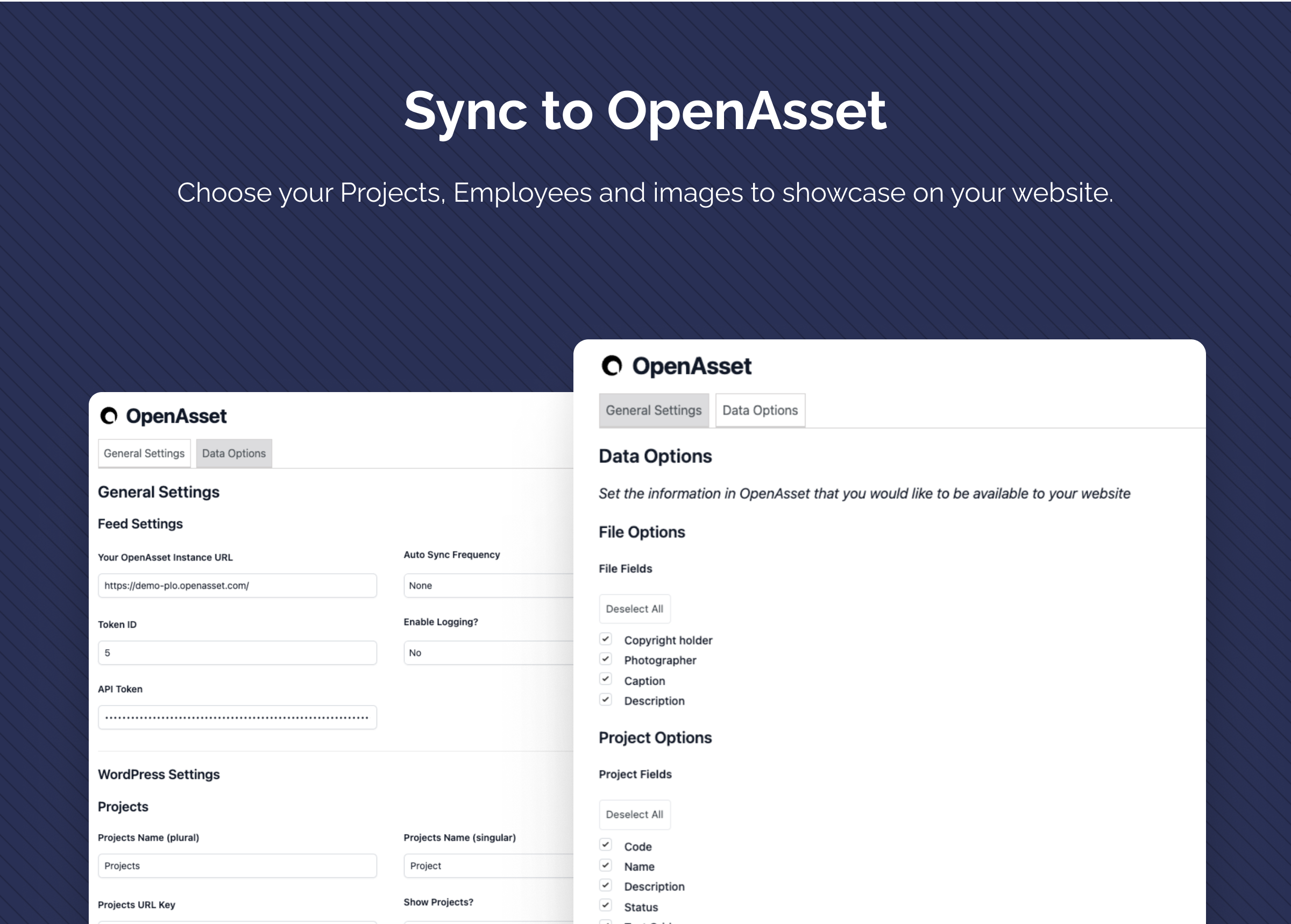
Task: Uncheck the Status project field
Action: (x=605, y=906)
